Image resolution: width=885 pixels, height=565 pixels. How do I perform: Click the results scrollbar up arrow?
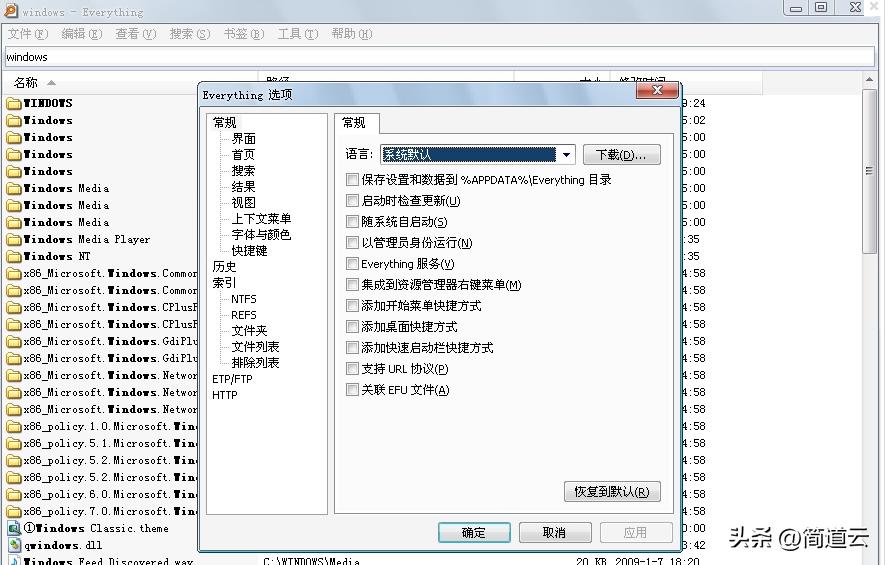pos(869,80)
